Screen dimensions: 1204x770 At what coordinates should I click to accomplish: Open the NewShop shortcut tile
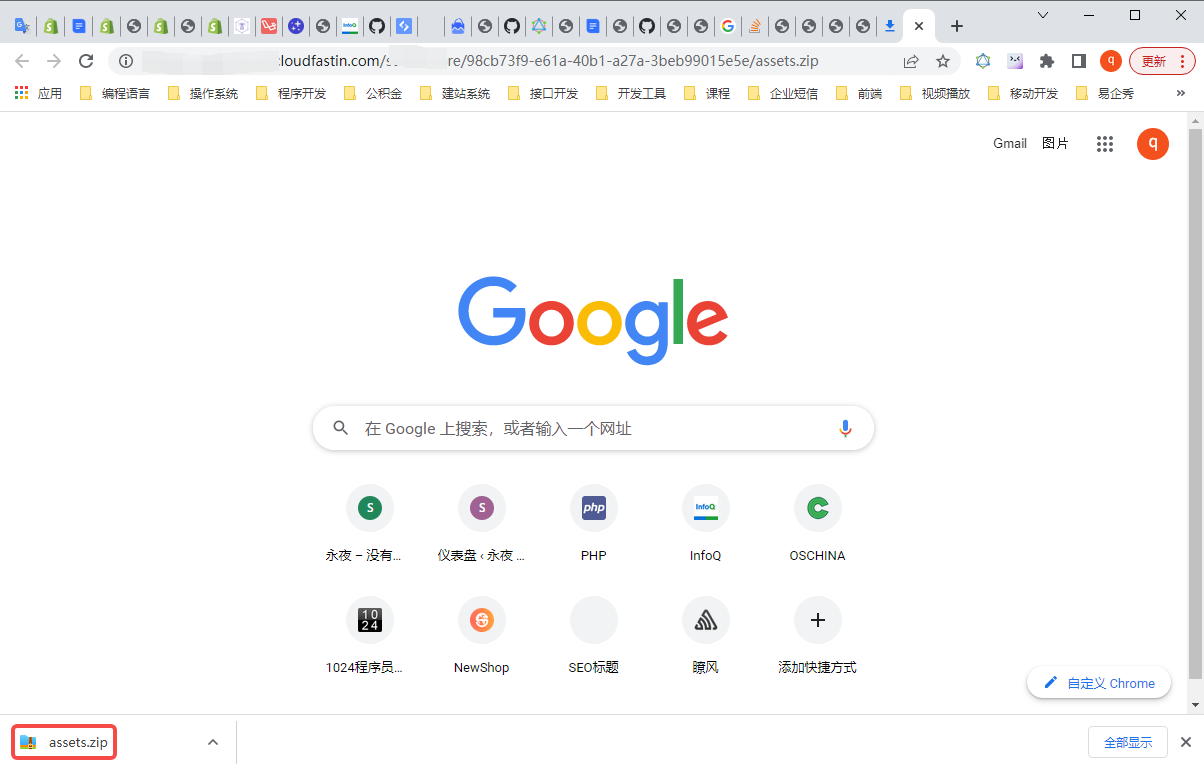482,638
